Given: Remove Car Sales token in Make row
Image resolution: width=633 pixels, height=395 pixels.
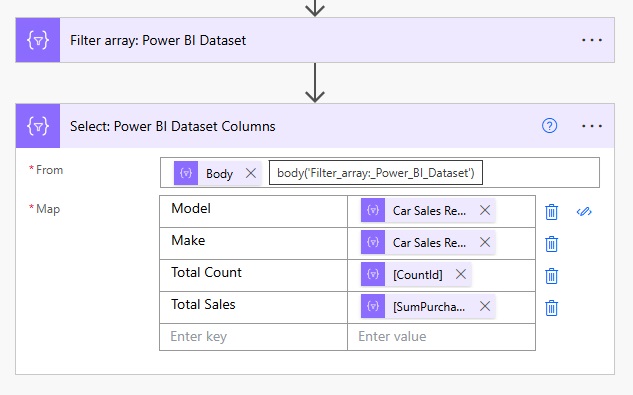Looking at the screenshot, I should [485, 242].
